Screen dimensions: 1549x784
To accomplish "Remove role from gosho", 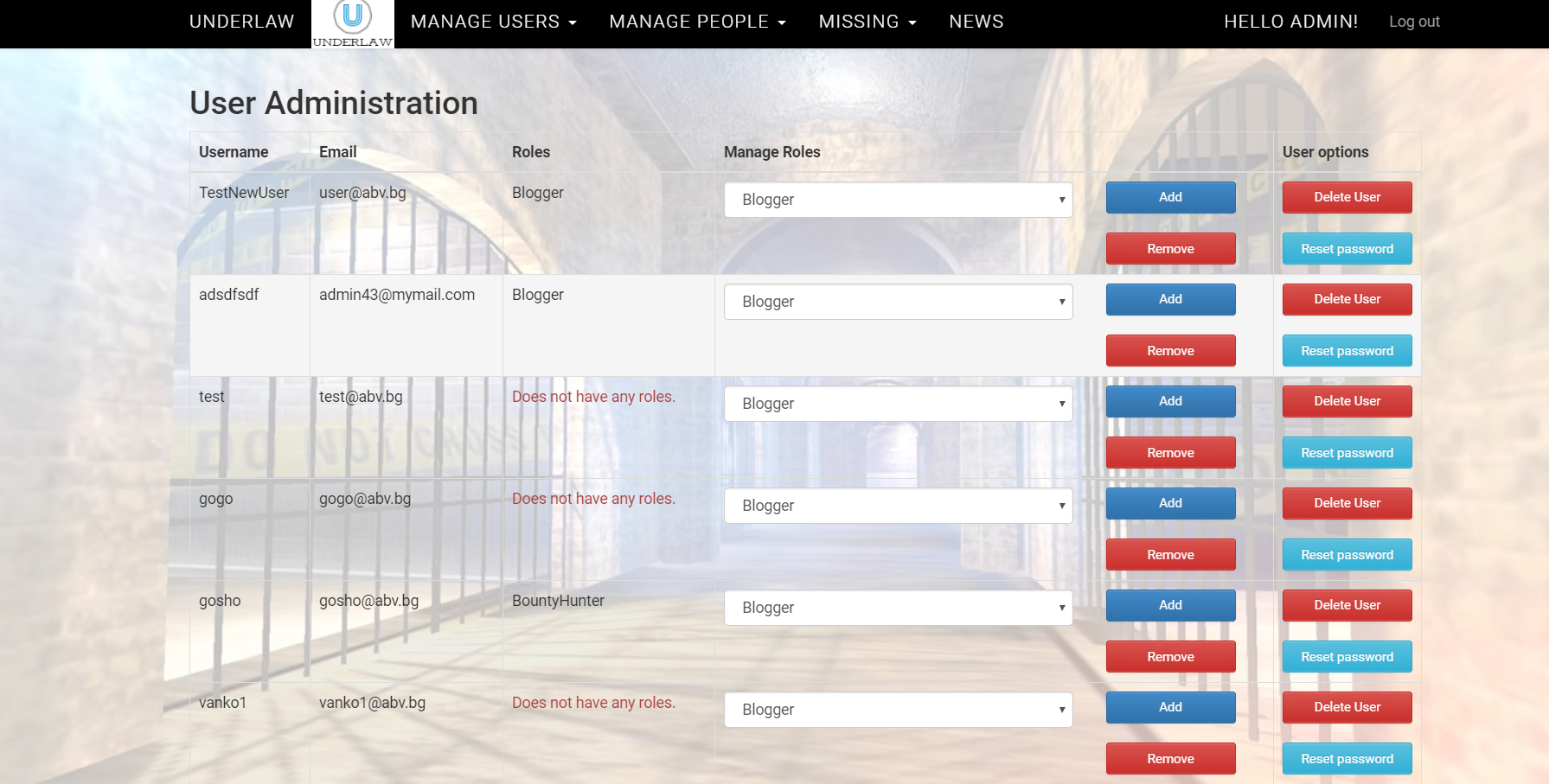I will [x=1170, y=657].
